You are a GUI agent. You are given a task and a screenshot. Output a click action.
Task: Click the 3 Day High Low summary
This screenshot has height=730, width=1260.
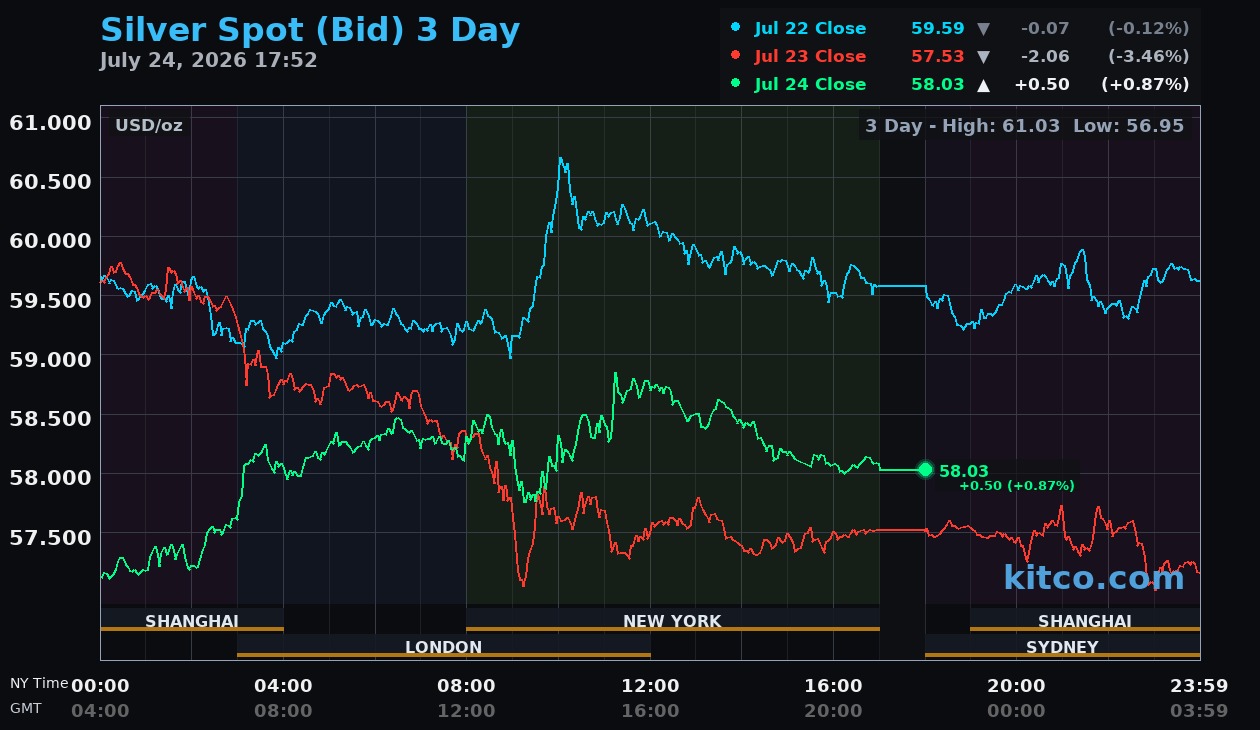click(1024, 126)
